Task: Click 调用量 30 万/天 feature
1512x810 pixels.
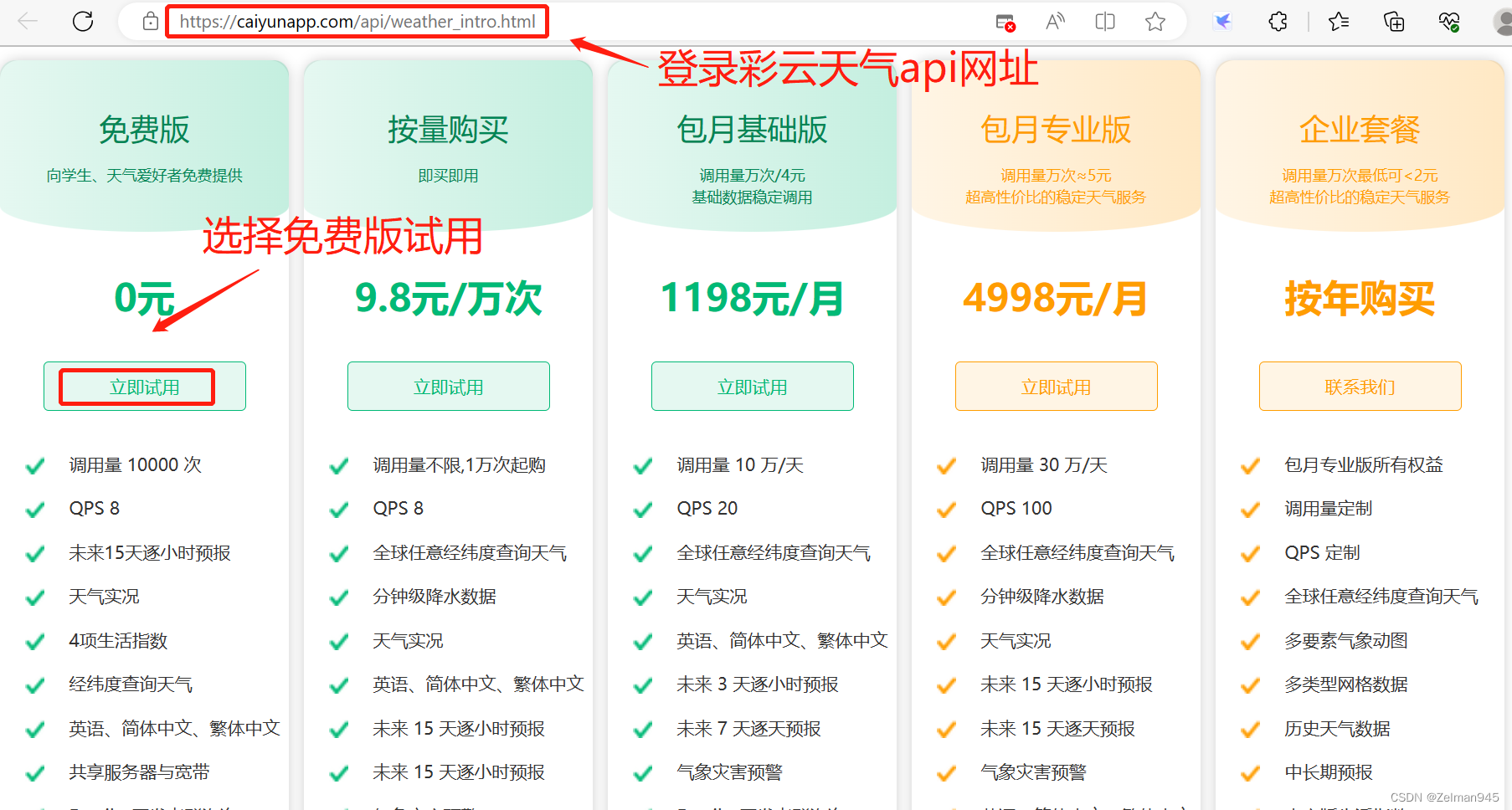Action: (1044, 465)
